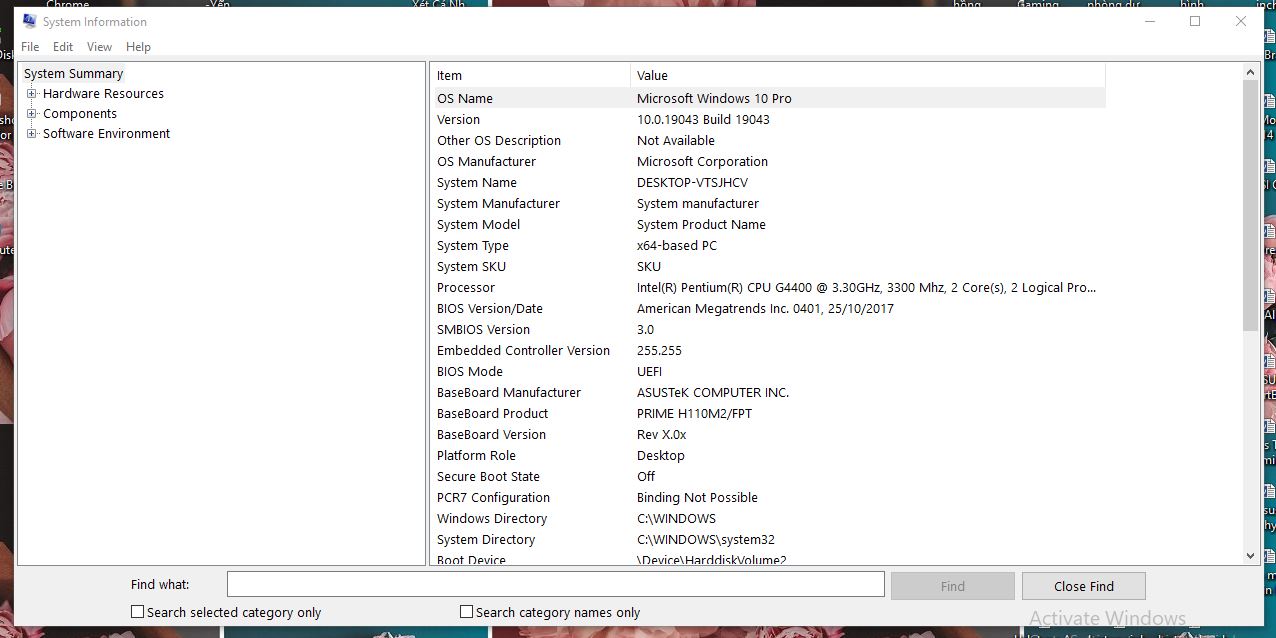
Task: Click the System Information app icon in title bar
Action: pos(29,21)
